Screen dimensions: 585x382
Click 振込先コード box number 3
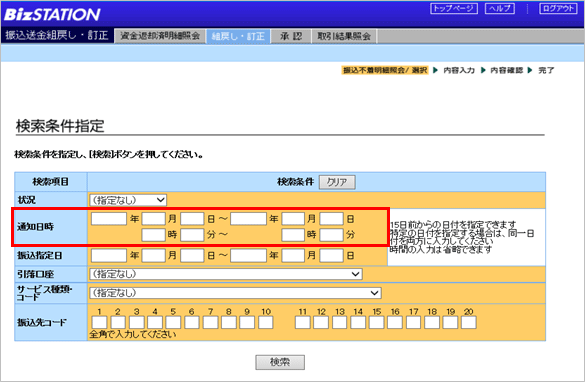137,322
